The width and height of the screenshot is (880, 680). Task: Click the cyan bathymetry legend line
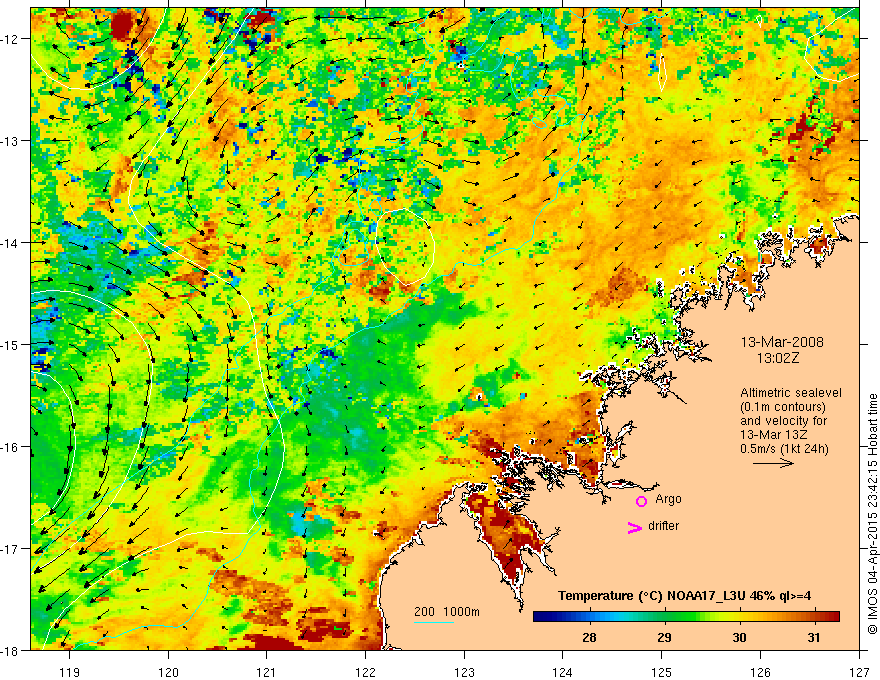click(434, 622)
